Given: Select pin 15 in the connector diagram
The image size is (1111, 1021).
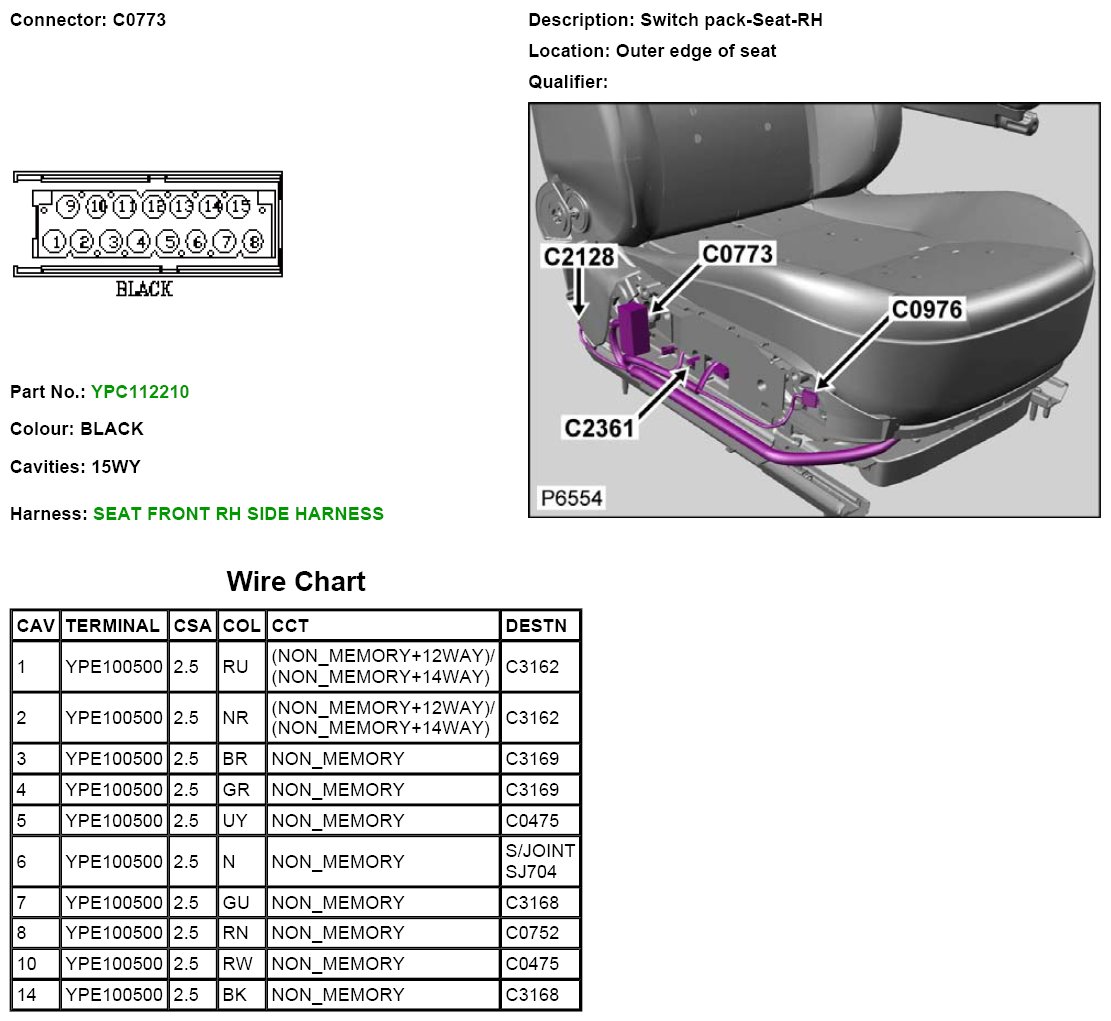Looking at the screenshot, I should [x=239, y=207].
